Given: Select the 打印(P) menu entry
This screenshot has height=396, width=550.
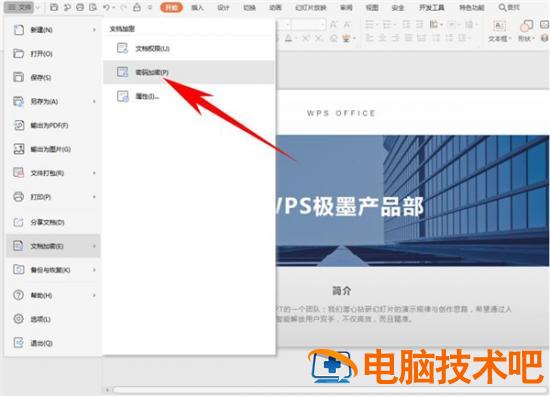Looking at the screenshot, I should coord(53,197).
